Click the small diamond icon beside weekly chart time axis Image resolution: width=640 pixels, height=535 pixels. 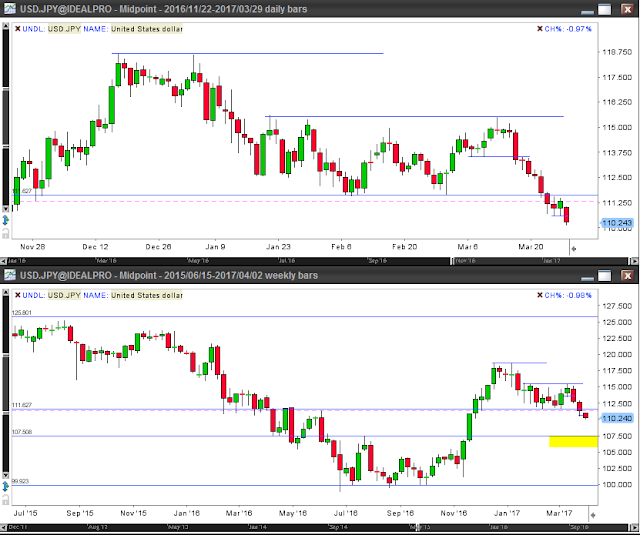tap(593, 515)
